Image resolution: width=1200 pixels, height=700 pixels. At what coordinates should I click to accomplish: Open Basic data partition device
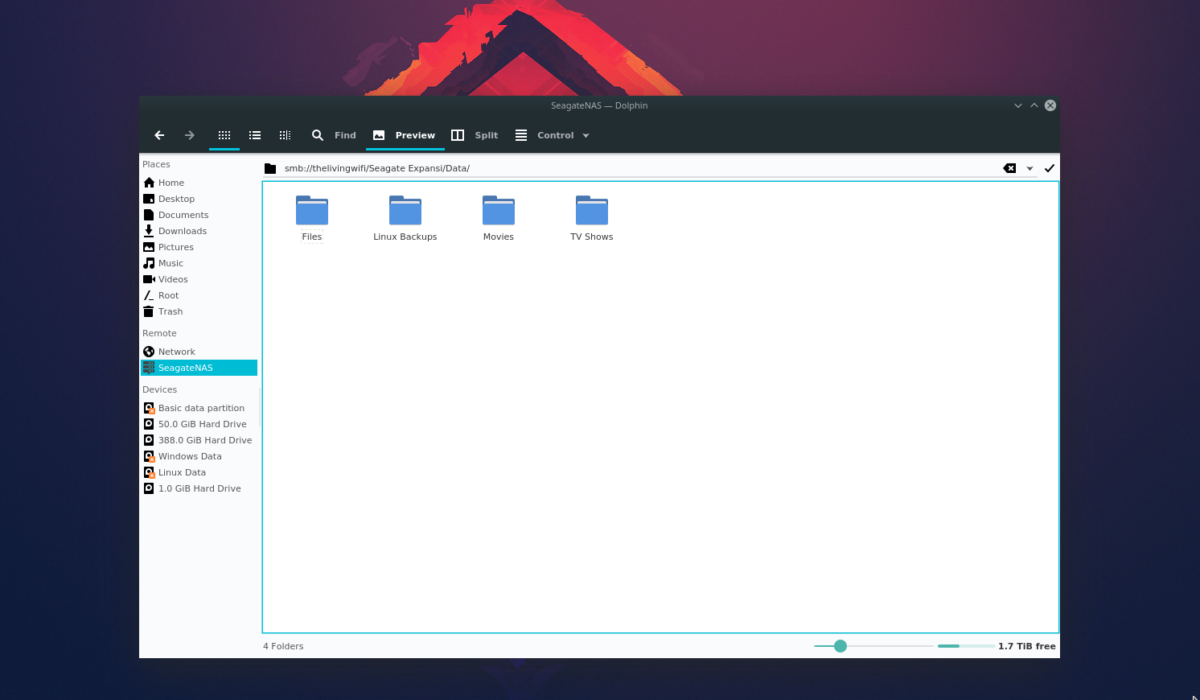pyautogui.click(x=199, y=408)
